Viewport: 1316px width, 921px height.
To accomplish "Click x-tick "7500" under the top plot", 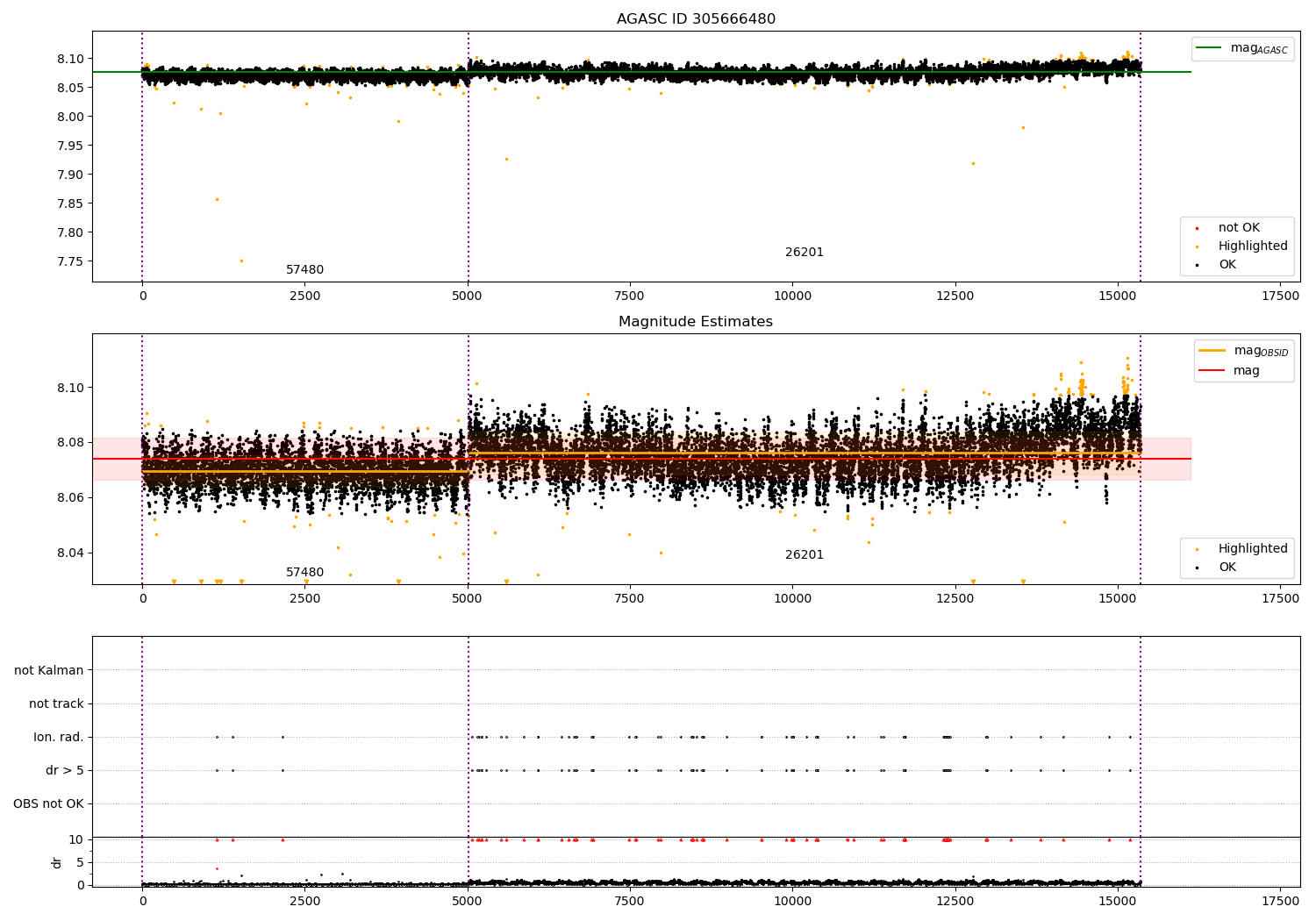I will click(x=630, y=296).
